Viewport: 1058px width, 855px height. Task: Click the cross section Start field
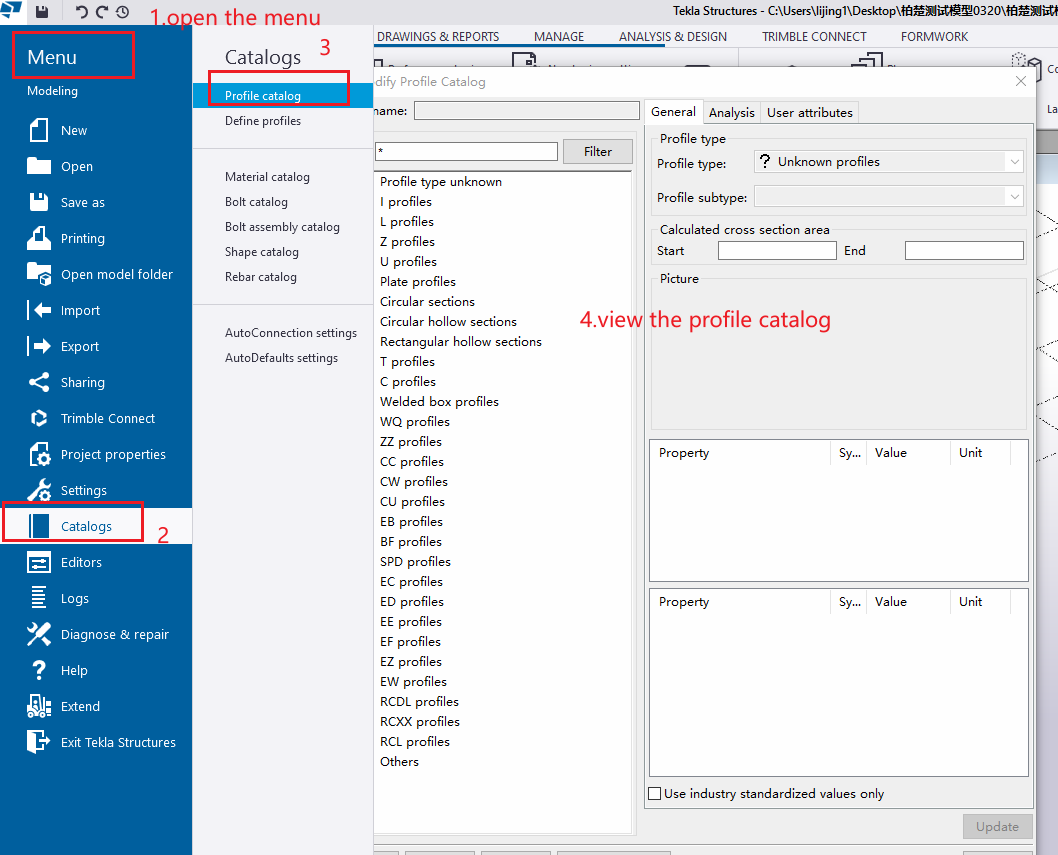point(777,251)
